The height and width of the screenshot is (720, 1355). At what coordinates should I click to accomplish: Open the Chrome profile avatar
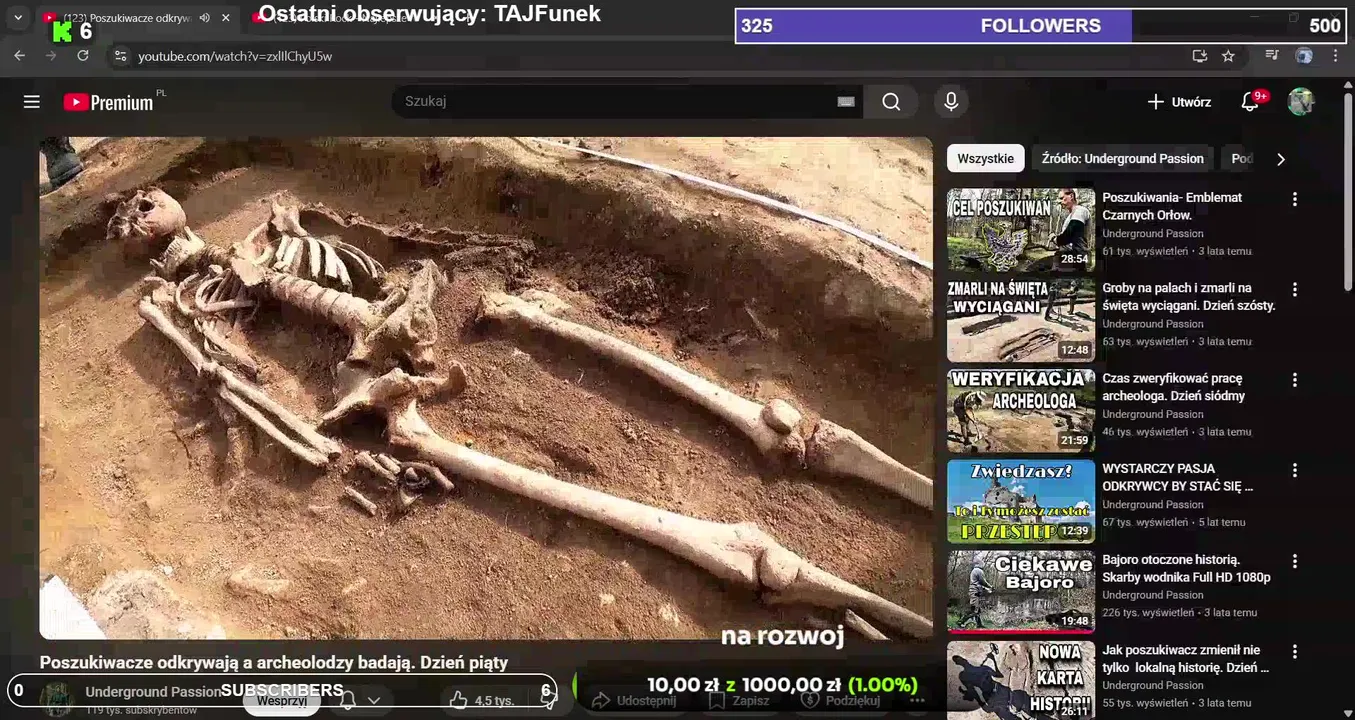pyautogui.click(x=1304, y=56)
